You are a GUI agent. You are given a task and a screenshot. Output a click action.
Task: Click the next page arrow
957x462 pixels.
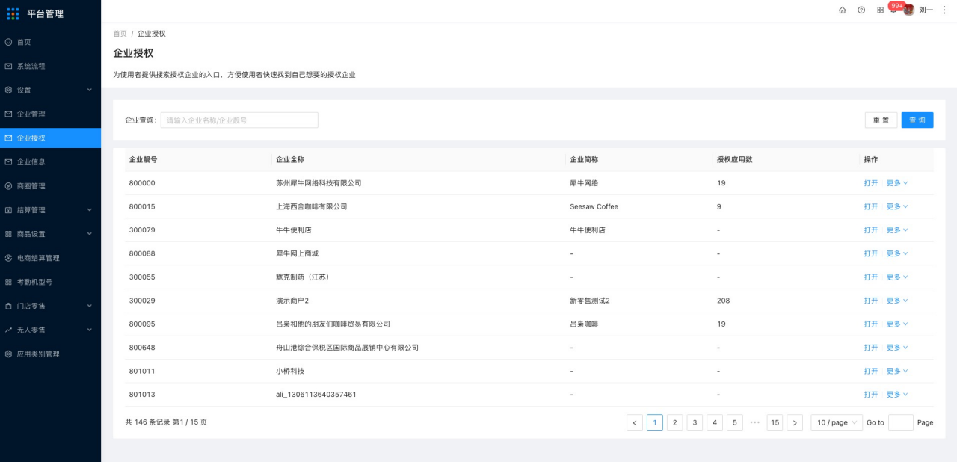point(795,422)
